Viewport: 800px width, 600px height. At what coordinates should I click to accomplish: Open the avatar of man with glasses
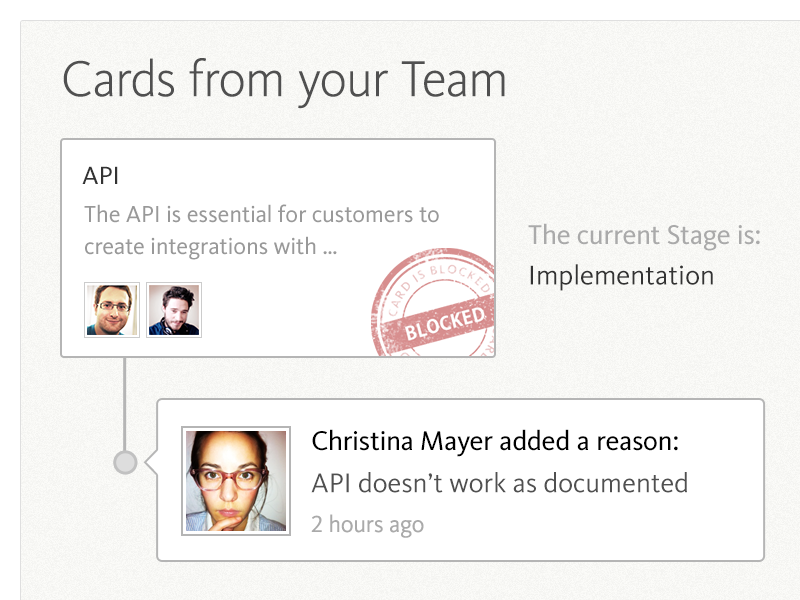click(x=112, y=310)
